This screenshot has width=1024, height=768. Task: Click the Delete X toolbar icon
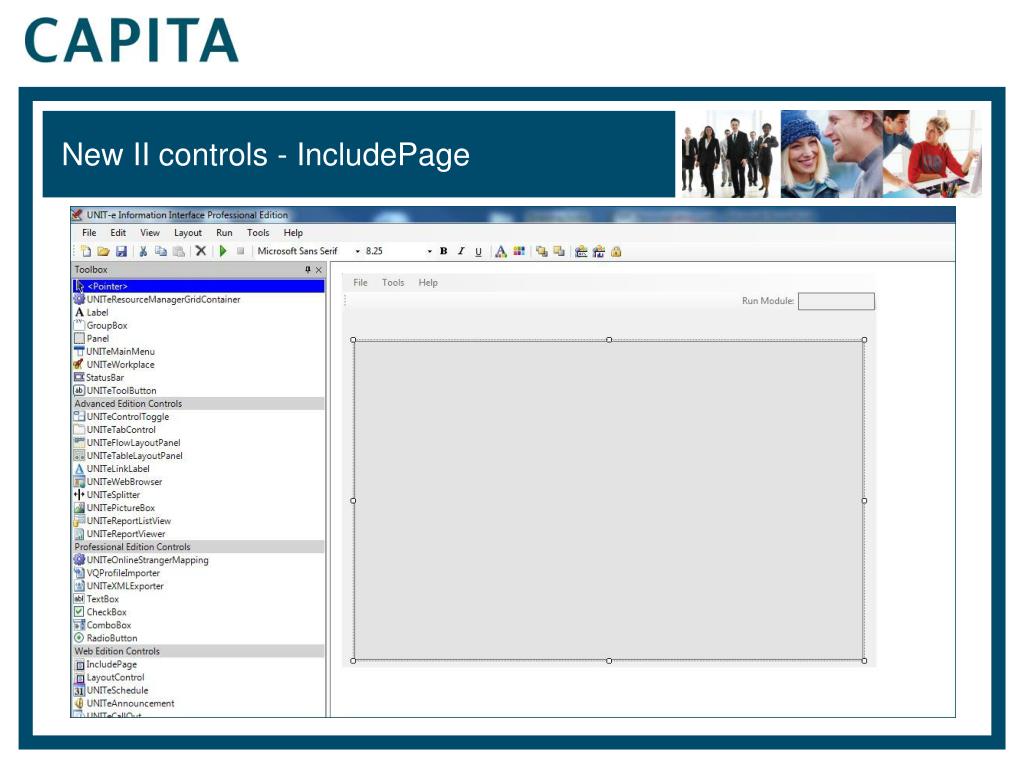tap(200, 251)
